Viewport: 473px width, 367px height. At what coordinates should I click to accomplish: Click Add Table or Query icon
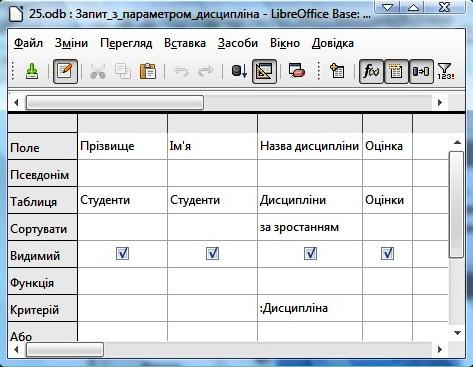point(337,71)
